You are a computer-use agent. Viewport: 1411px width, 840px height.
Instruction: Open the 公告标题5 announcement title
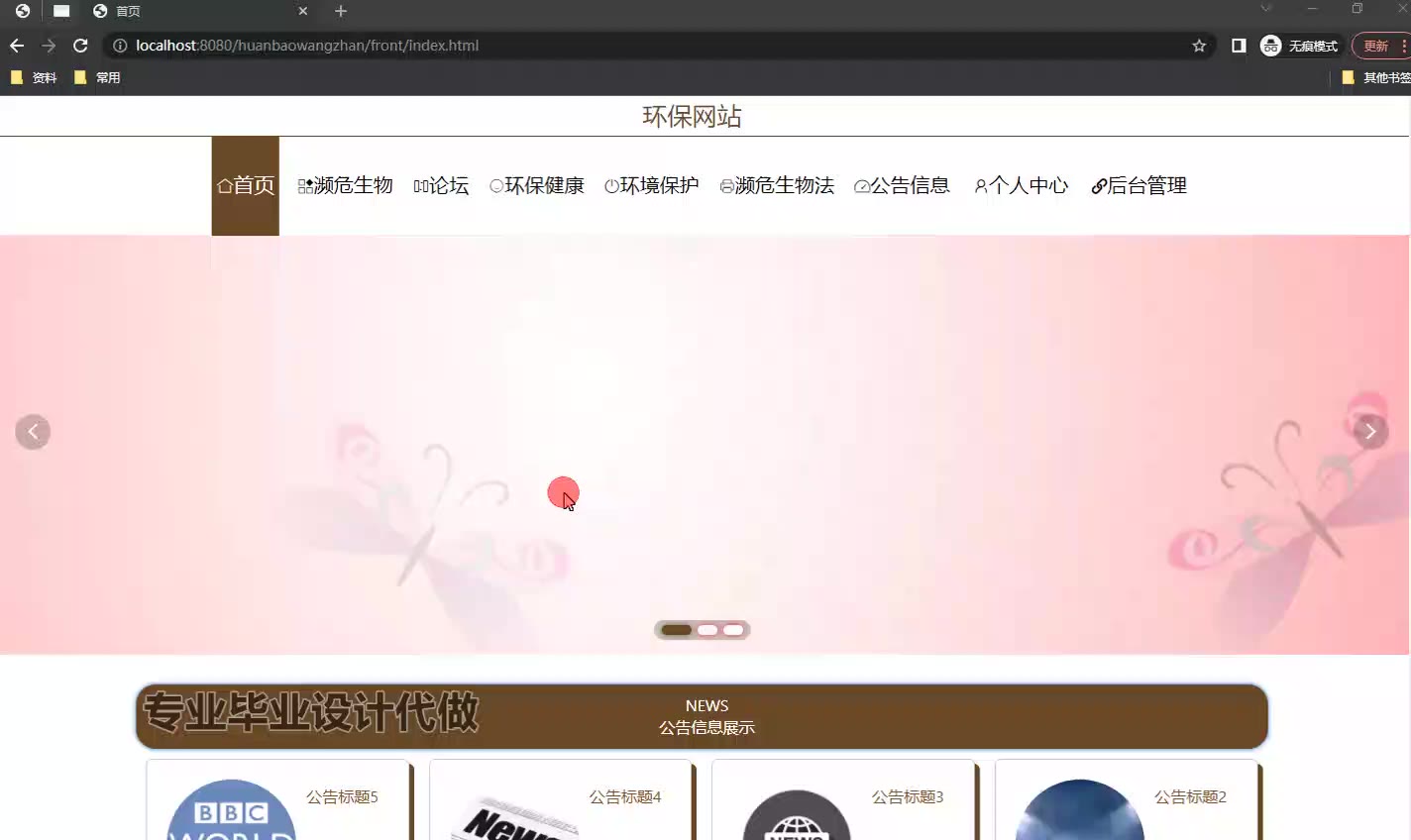pos(342,796)
